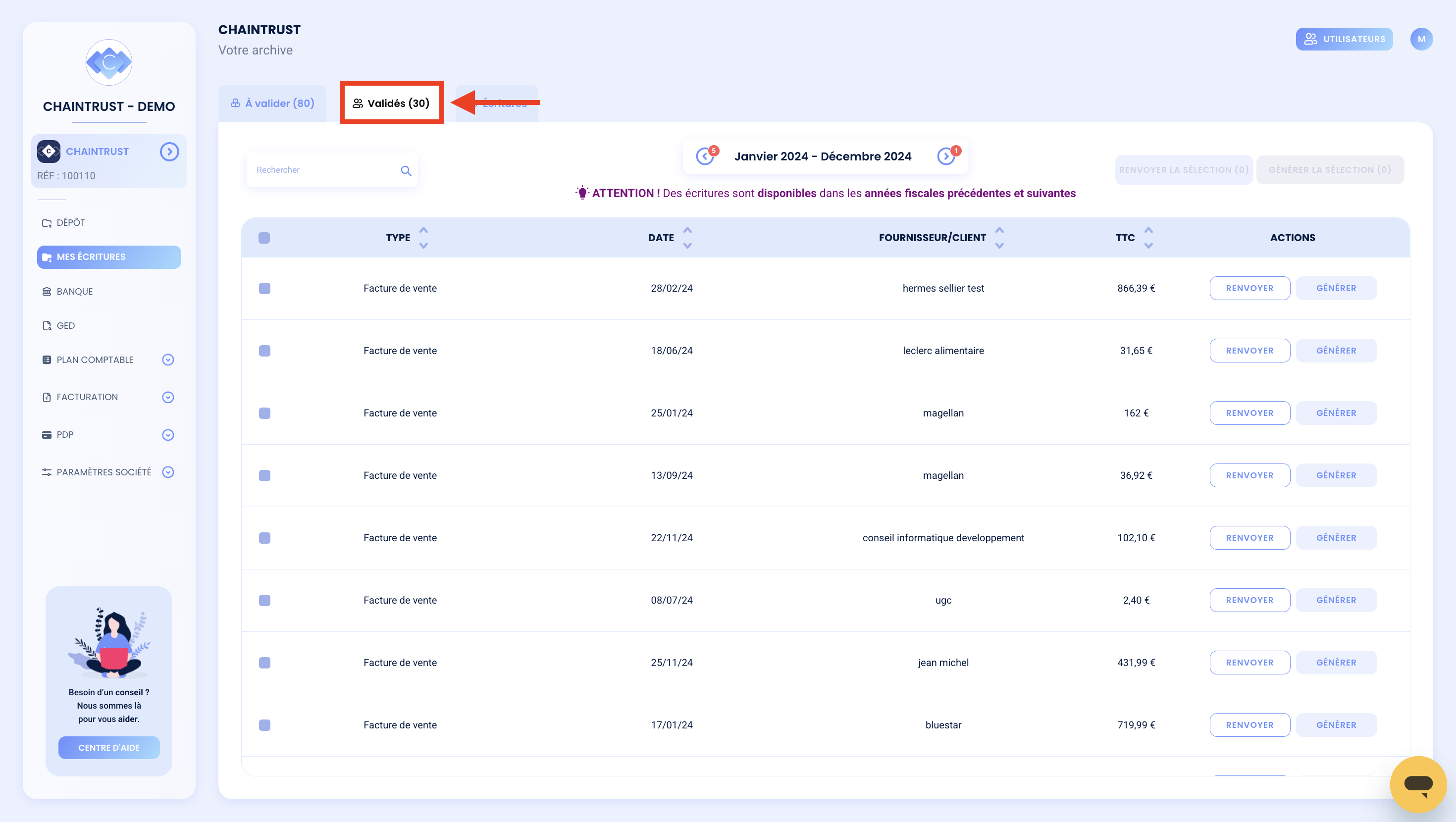Switch to the À valider (80) tab

[x=272, y=103]
